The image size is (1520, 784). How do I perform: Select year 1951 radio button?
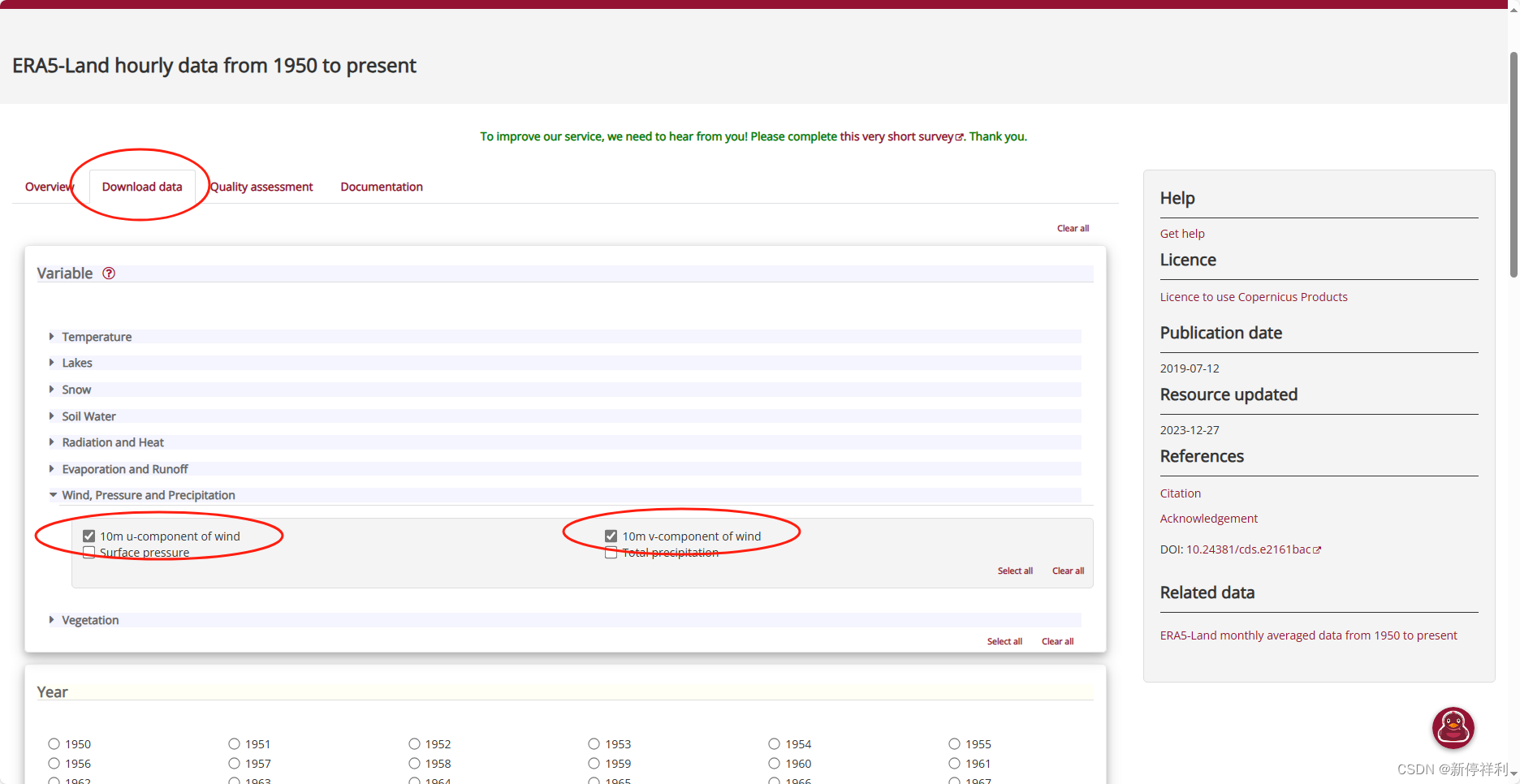pyautogui.click(x=234, y=744)
